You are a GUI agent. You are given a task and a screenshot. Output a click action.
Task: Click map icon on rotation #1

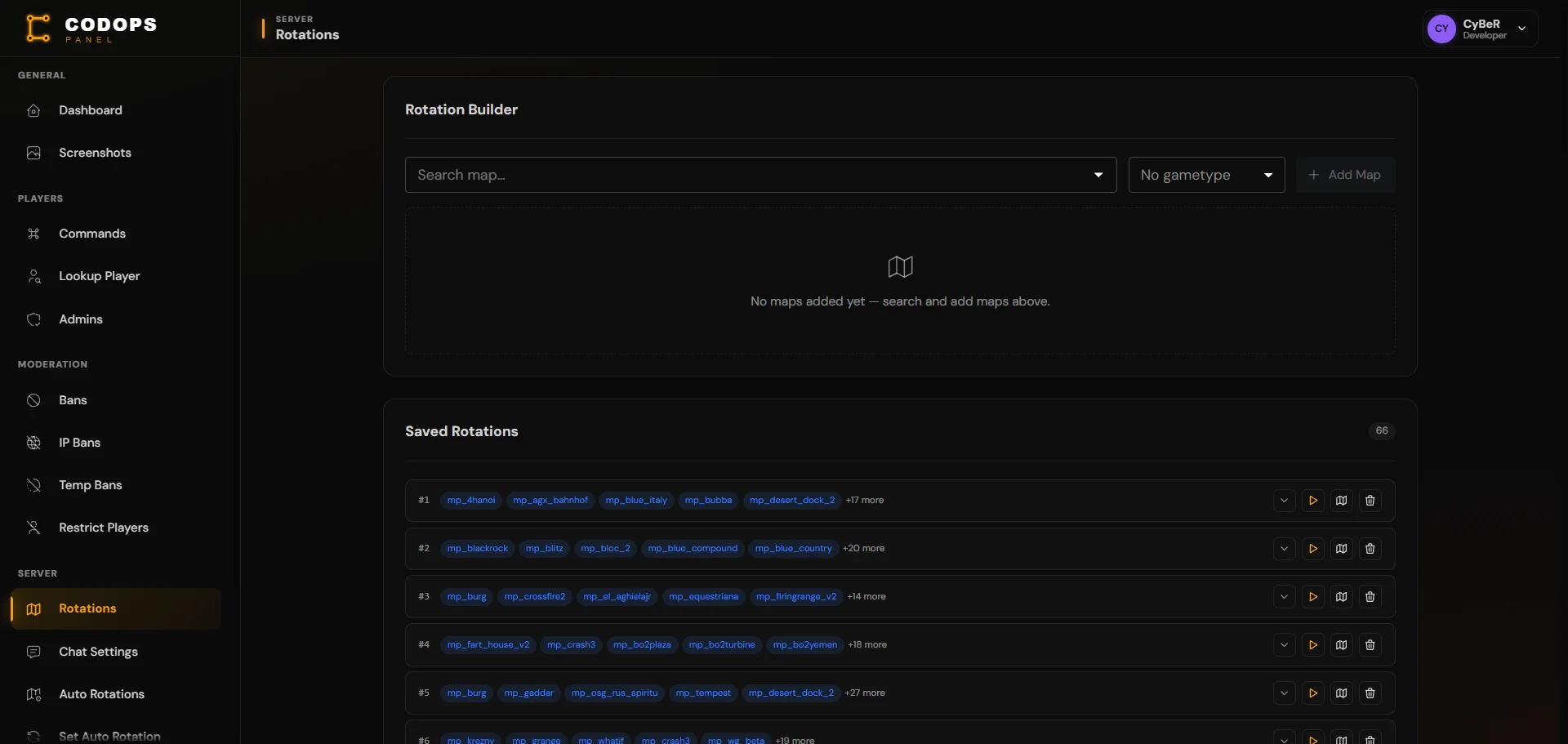coord(1341,501)
